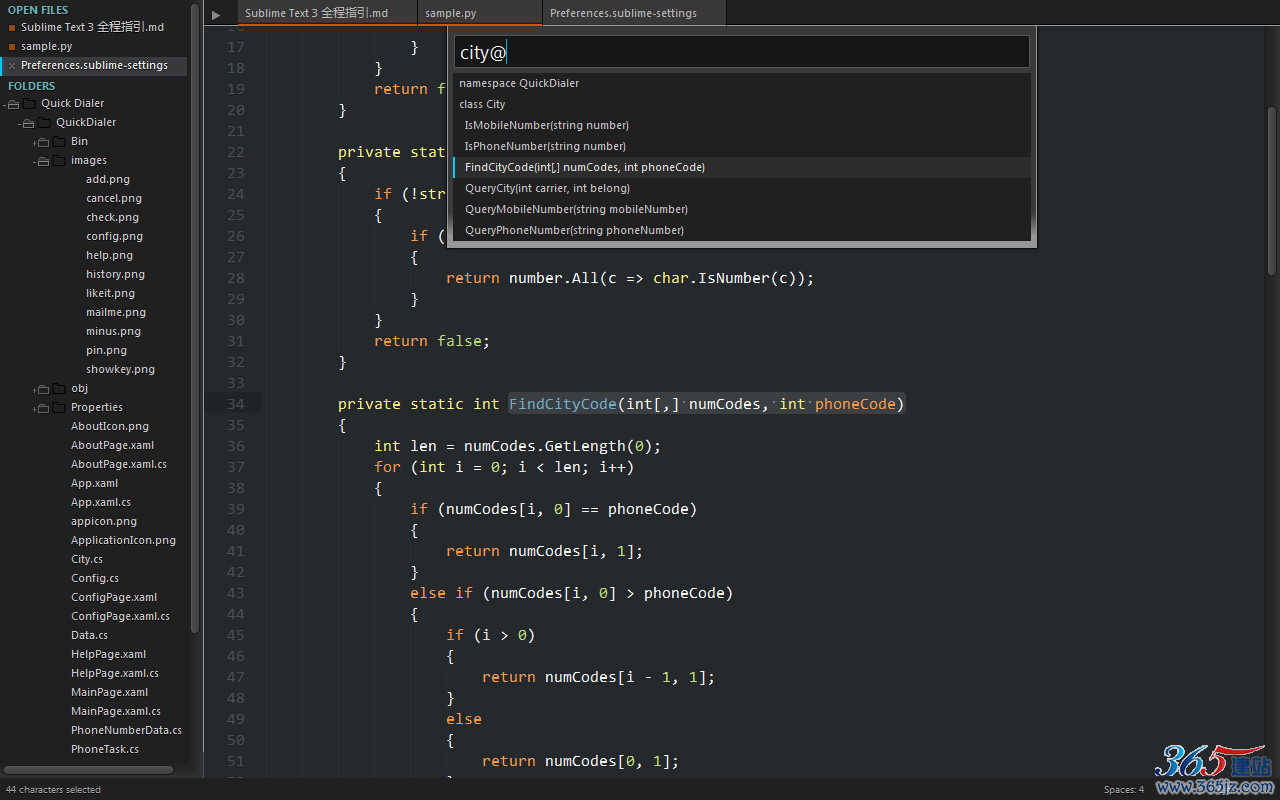Choose IsMobileNumber(string number) symbol

click(741, 125)
